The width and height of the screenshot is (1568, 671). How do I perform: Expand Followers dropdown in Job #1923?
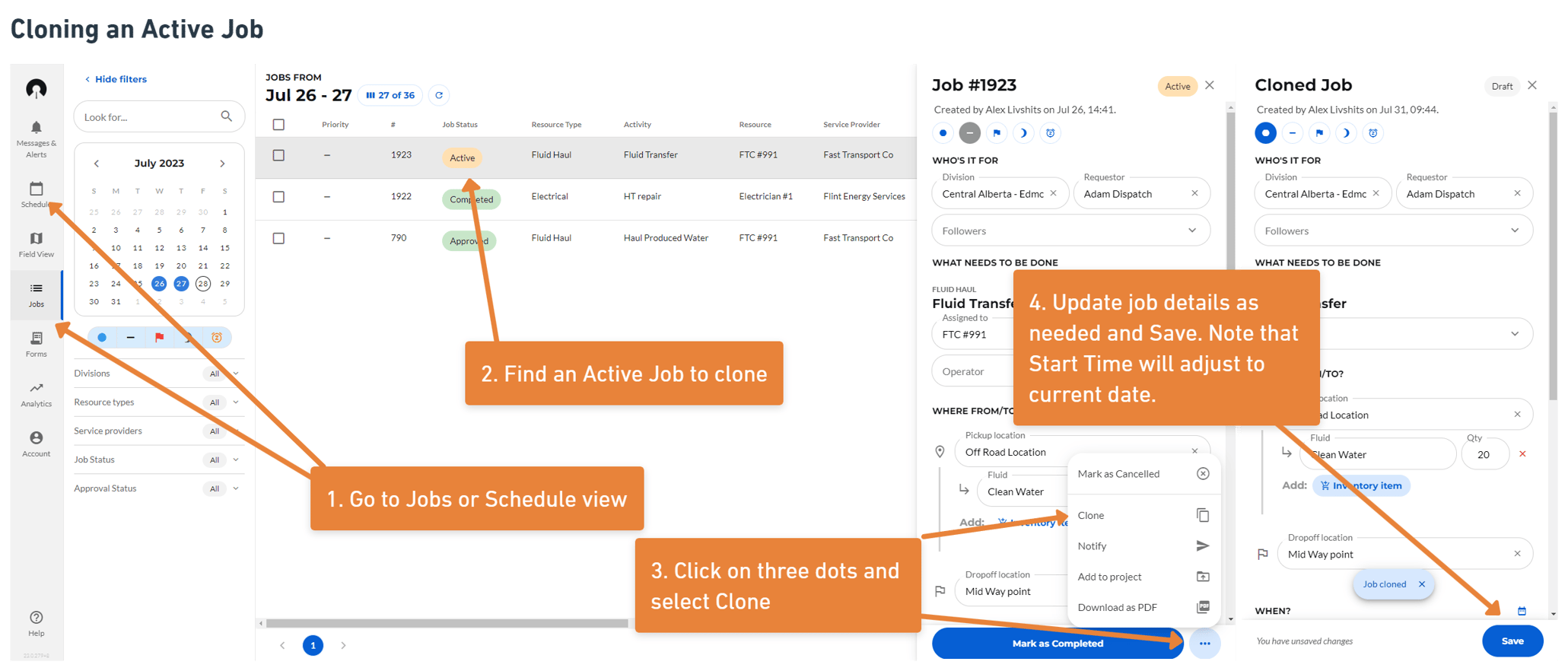click(1191, 231)
